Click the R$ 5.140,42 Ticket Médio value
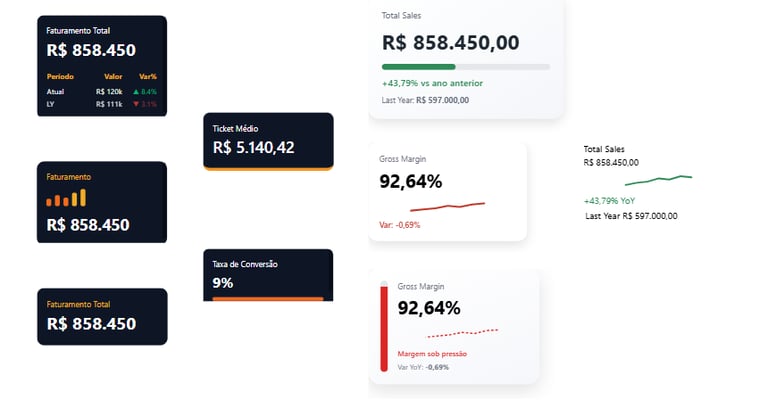The image size is (768, 405). click(254, 148)
